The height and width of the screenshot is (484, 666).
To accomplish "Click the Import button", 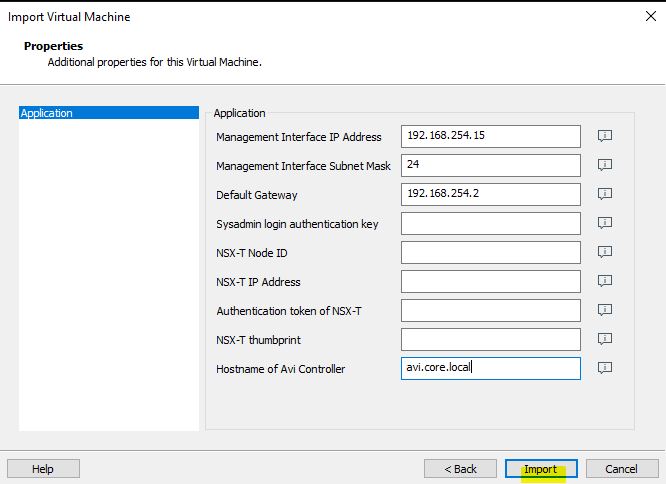I will click(541, 469).
